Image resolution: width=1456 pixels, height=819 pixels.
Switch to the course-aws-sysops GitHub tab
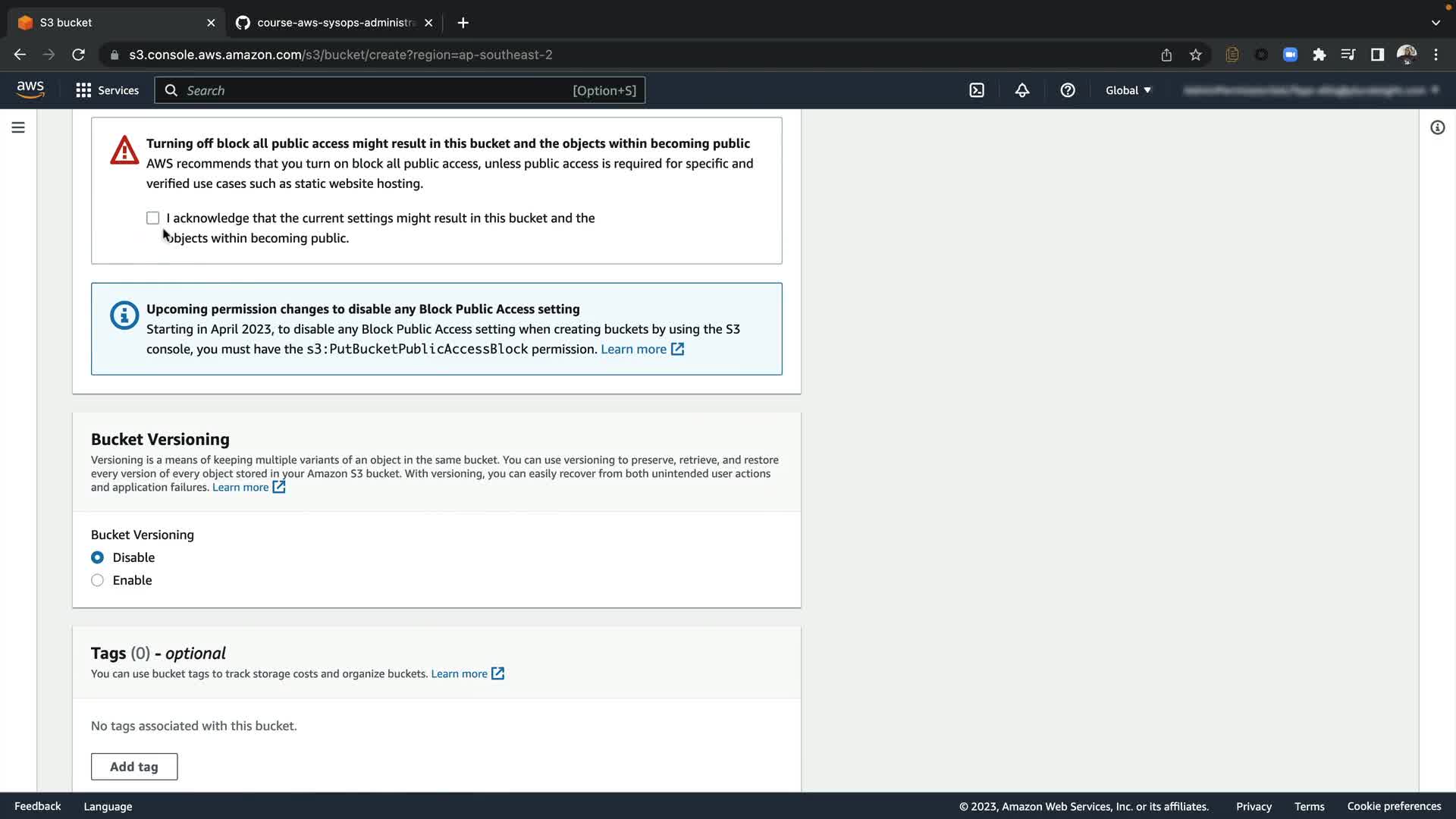click(334, 23)
